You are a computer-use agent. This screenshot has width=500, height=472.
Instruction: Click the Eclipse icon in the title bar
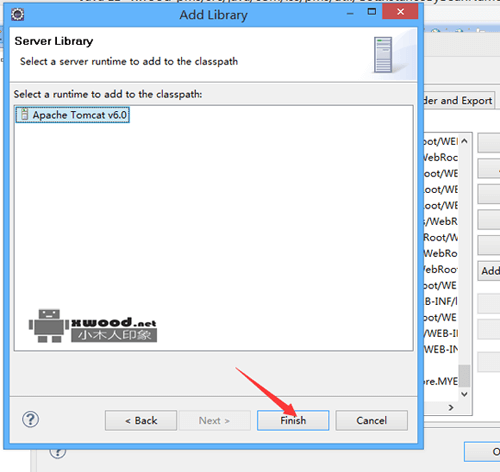pos(17,14)
